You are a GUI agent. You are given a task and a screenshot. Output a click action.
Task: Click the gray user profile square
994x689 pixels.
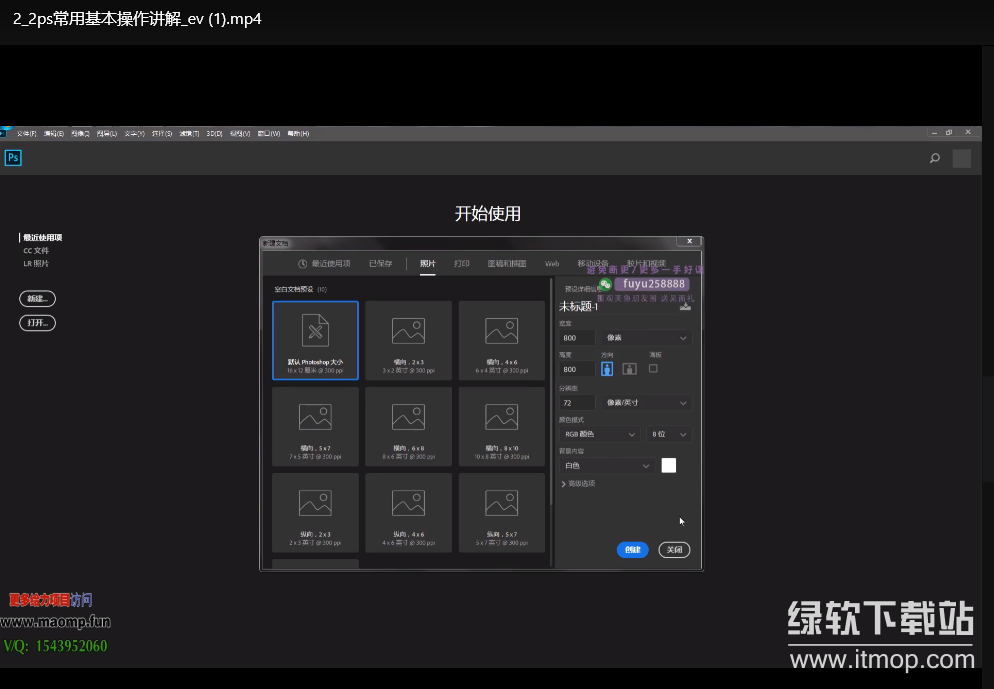pos(962,158)
